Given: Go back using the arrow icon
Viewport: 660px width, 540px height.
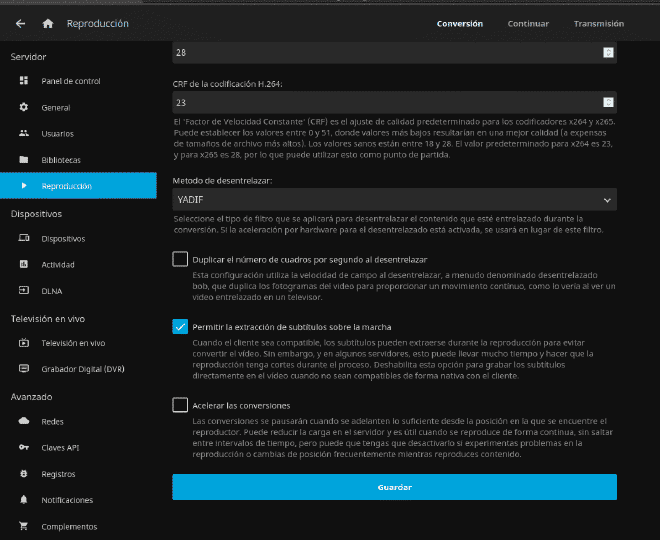Looking at the screenshot, I should pos(20,24).
